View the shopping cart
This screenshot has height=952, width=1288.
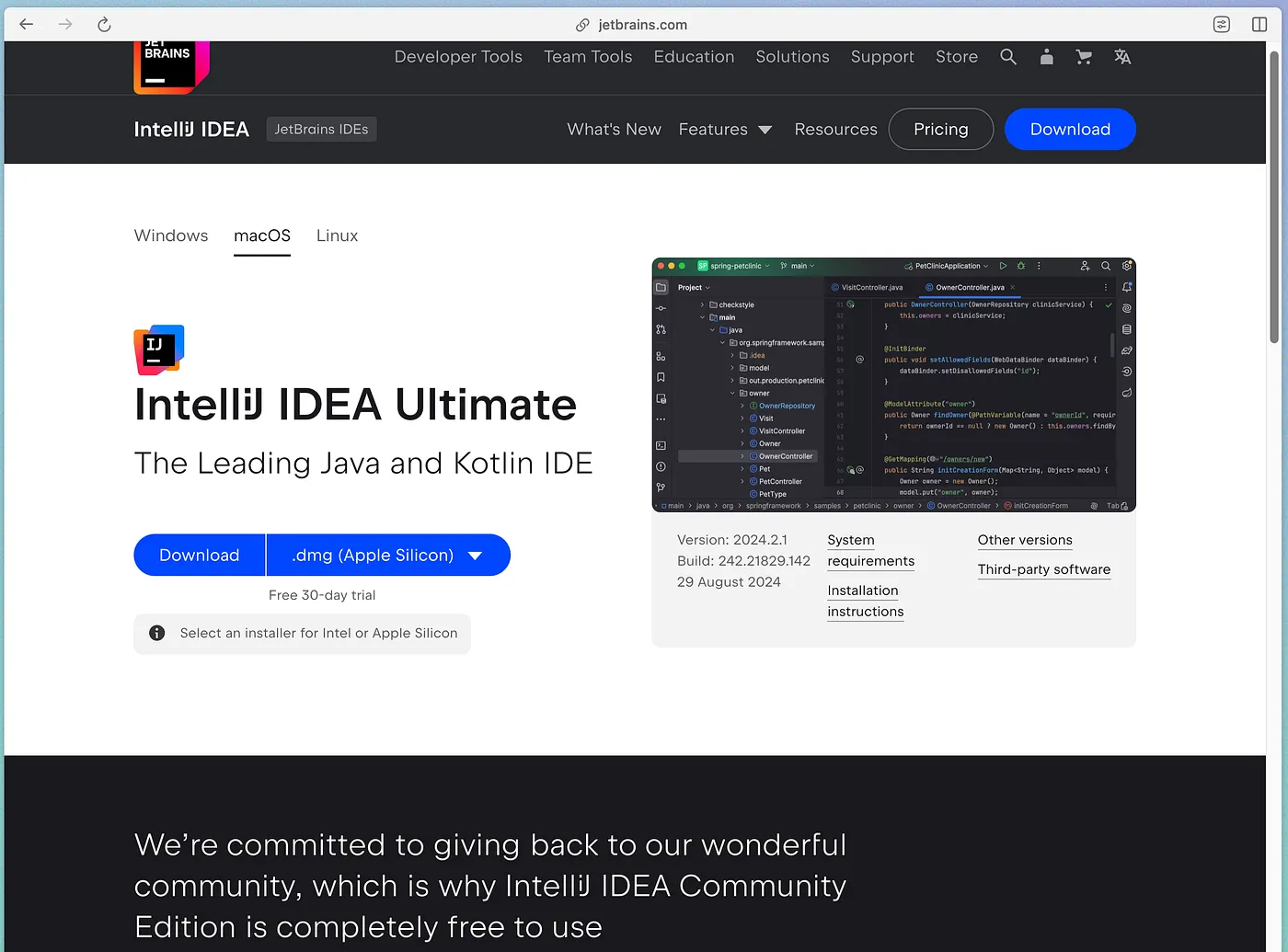[x=1084, y=56]
